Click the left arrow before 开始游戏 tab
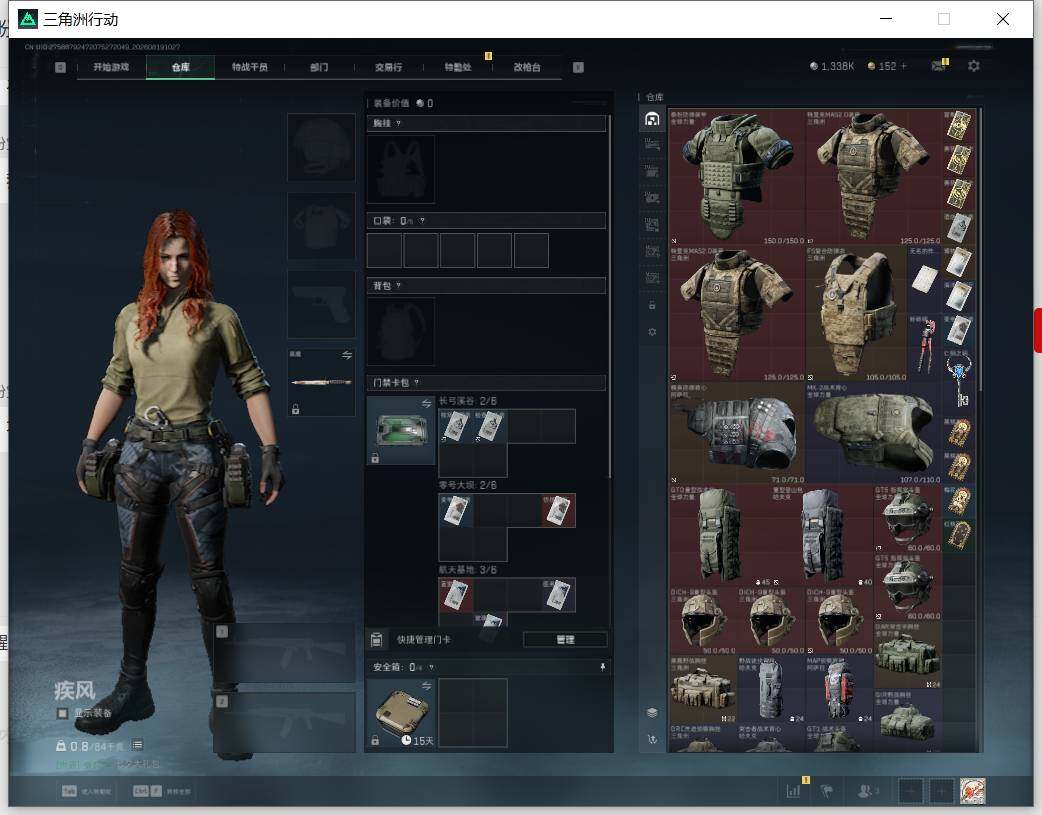This screenshot has height=815, width=1042. point(60,67)
